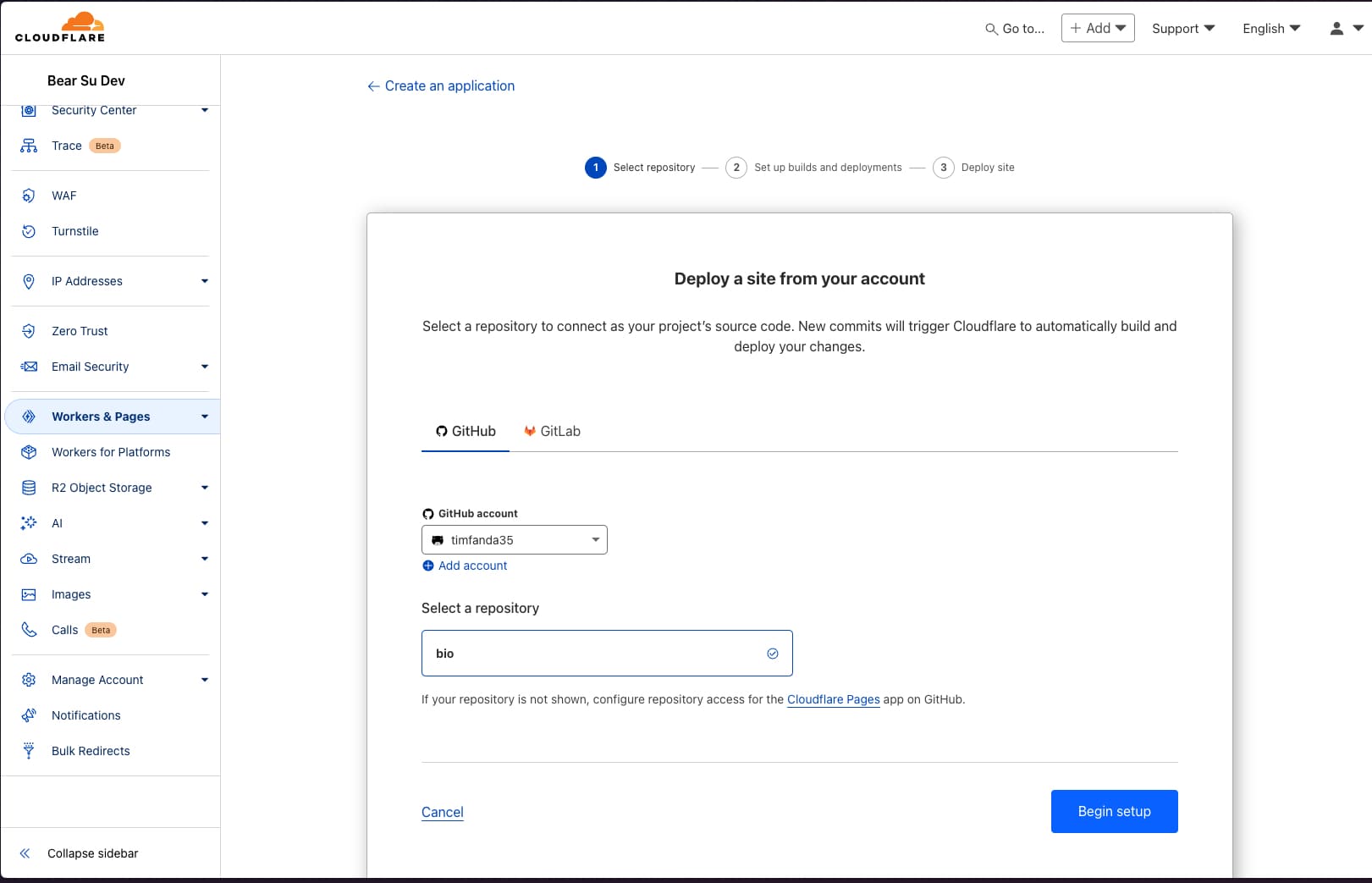The image size is (1372, 883).
Task: Open the user profile icon menu
Action: click(x=1346, y=28)
